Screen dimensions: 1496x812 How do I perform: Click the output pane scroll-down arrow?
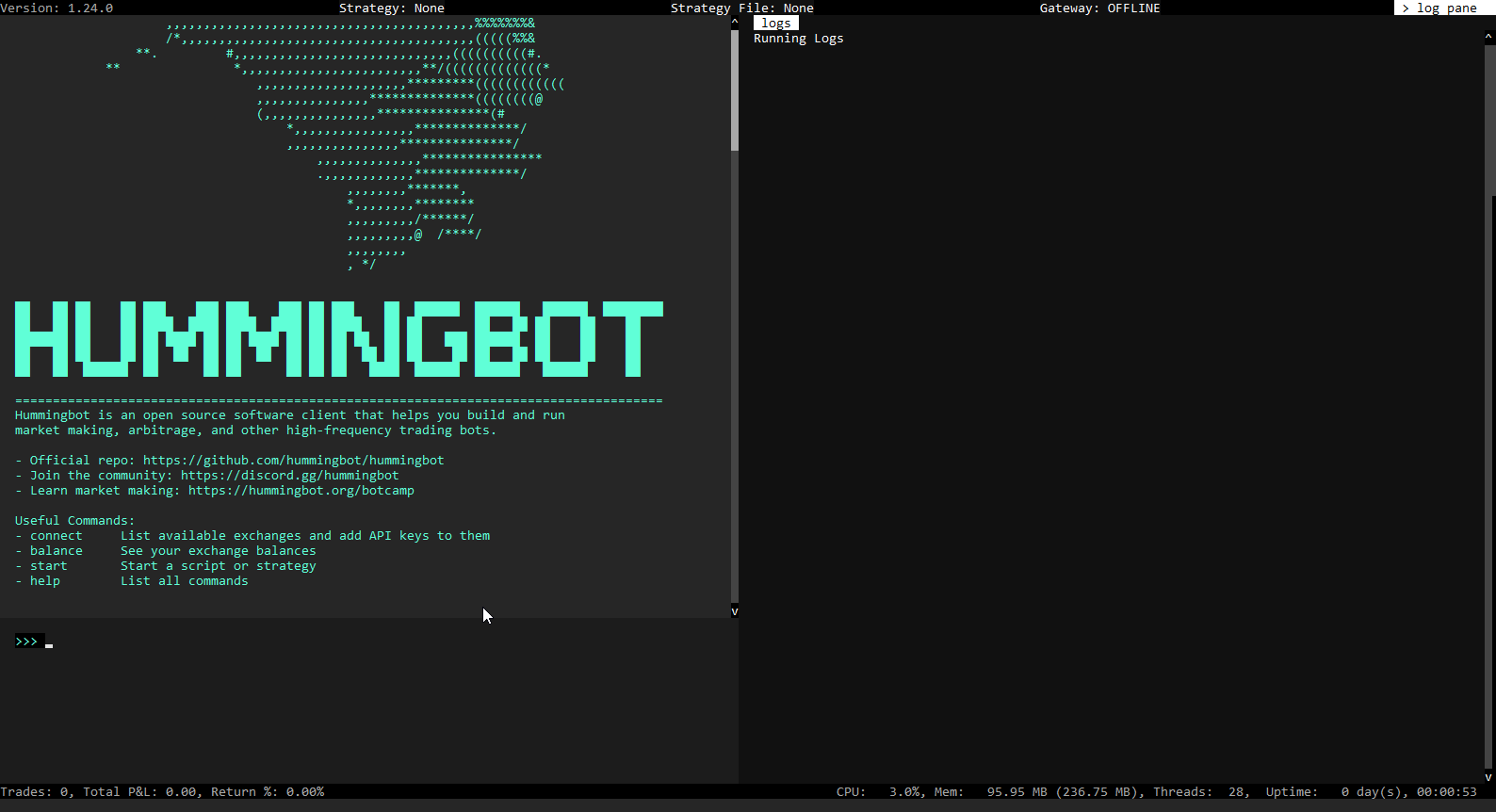tap(735, 611)
